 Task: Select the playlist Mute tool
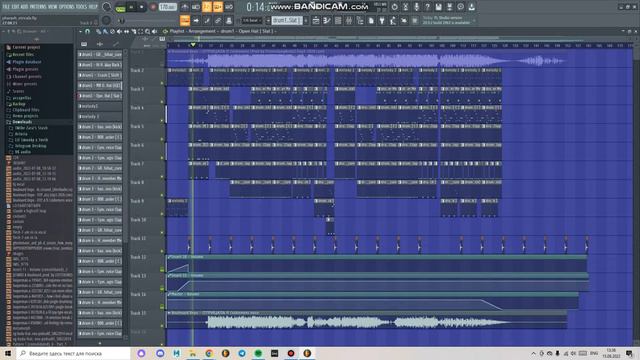(119, 31)
